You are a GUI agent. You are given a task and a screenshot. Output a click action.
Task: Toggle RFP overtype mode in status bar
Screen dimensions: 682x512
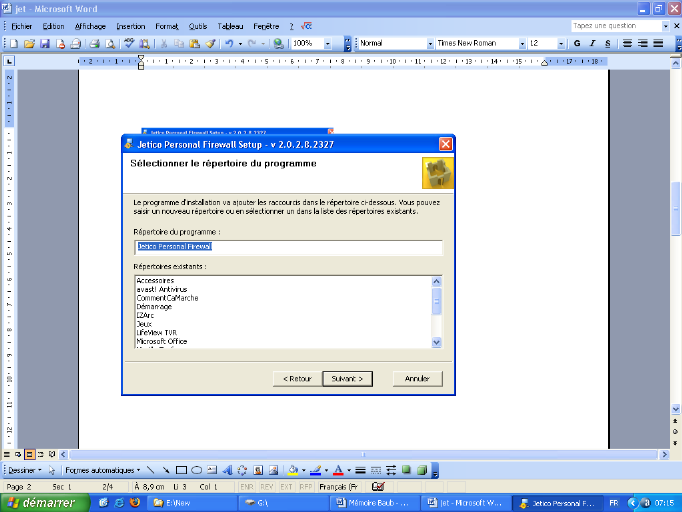(x=306, y=487)
